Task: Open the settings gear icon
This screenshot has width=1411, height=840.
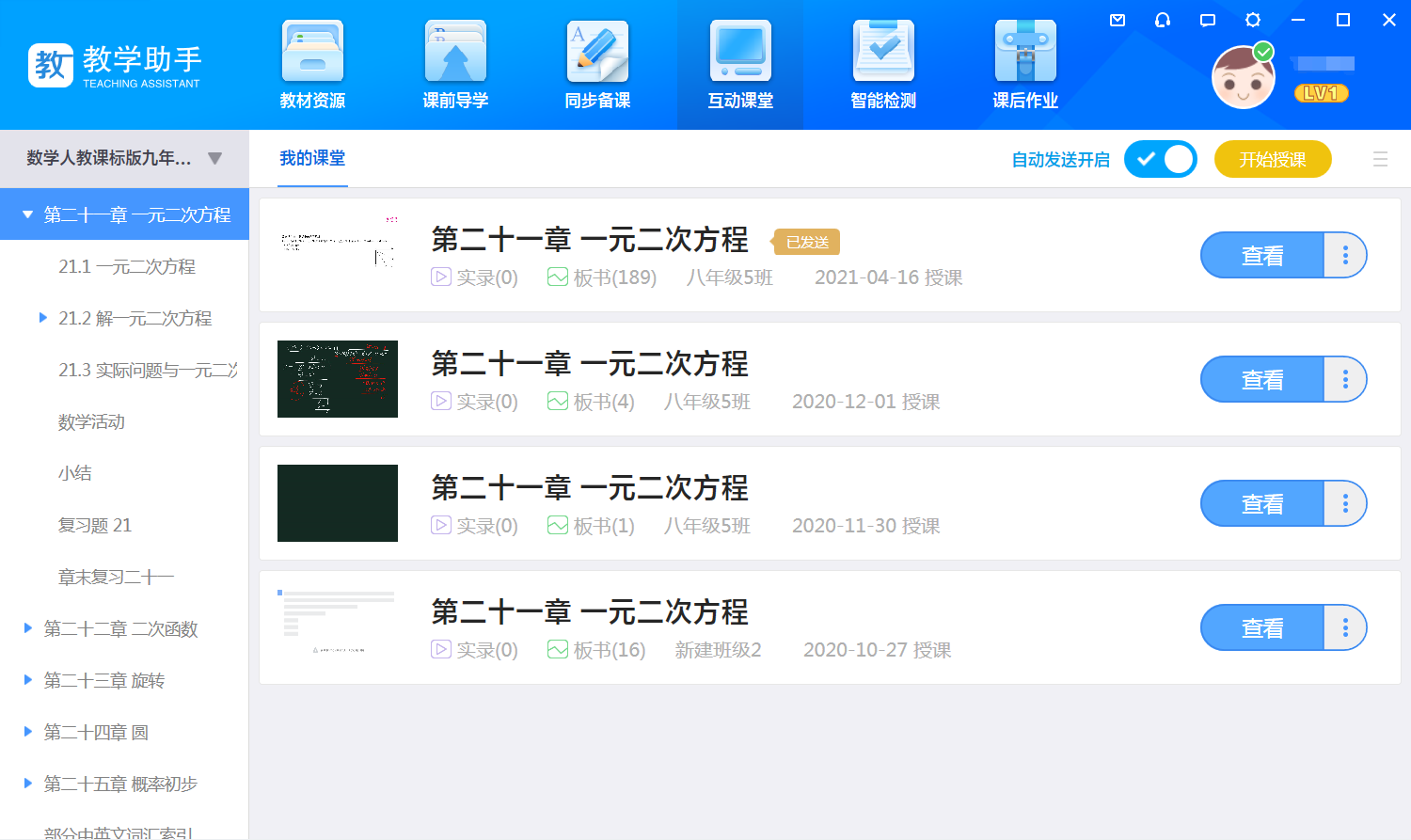Action: pyautogui.click(x=1253, y=20)
